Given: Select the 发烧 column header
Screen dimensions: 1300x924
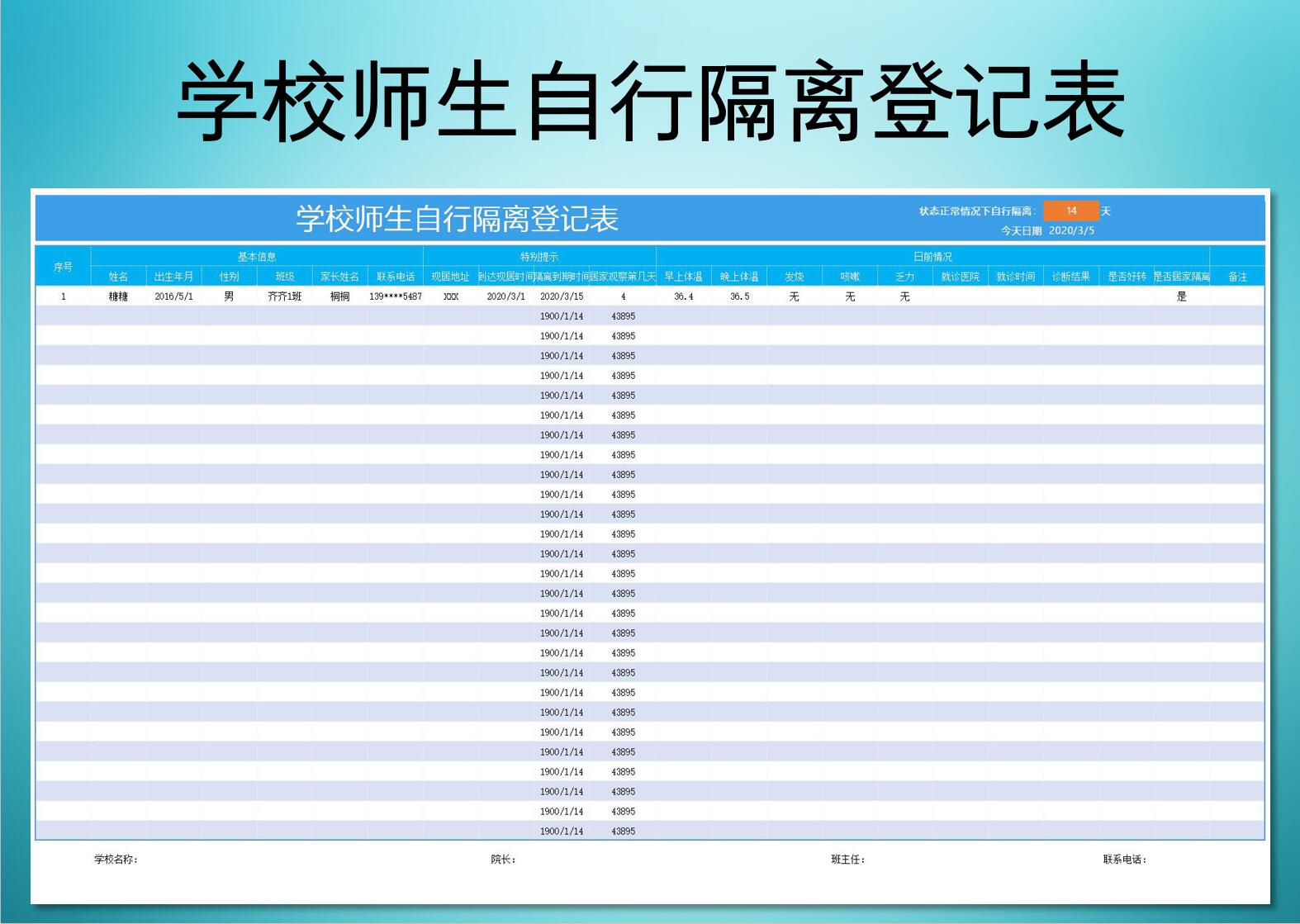Looking at the screenshot, I should pyautogui.click(x=794, y=277).
